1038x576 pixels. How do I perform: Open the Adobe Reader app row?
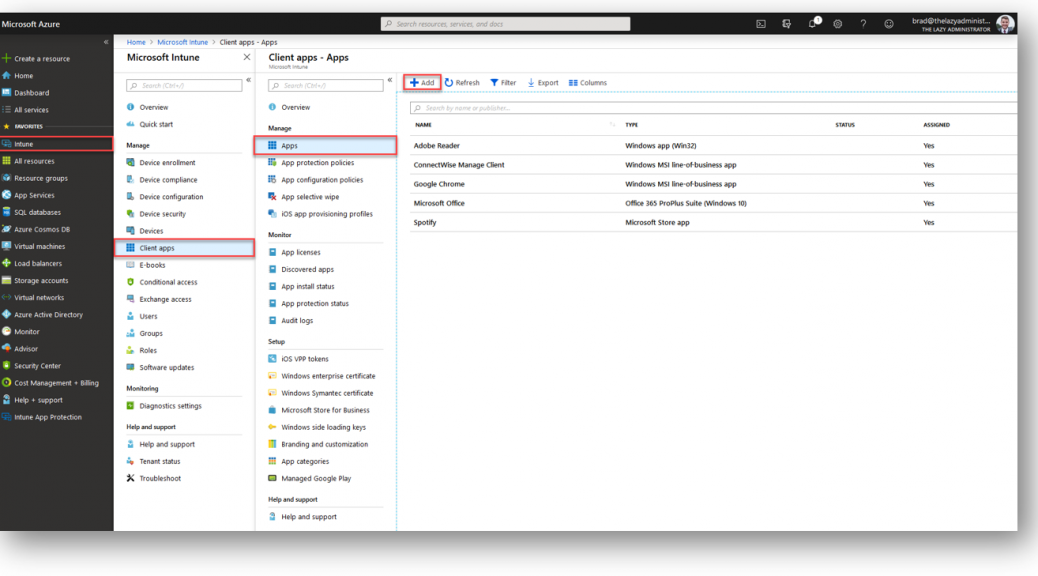[713, 146]
